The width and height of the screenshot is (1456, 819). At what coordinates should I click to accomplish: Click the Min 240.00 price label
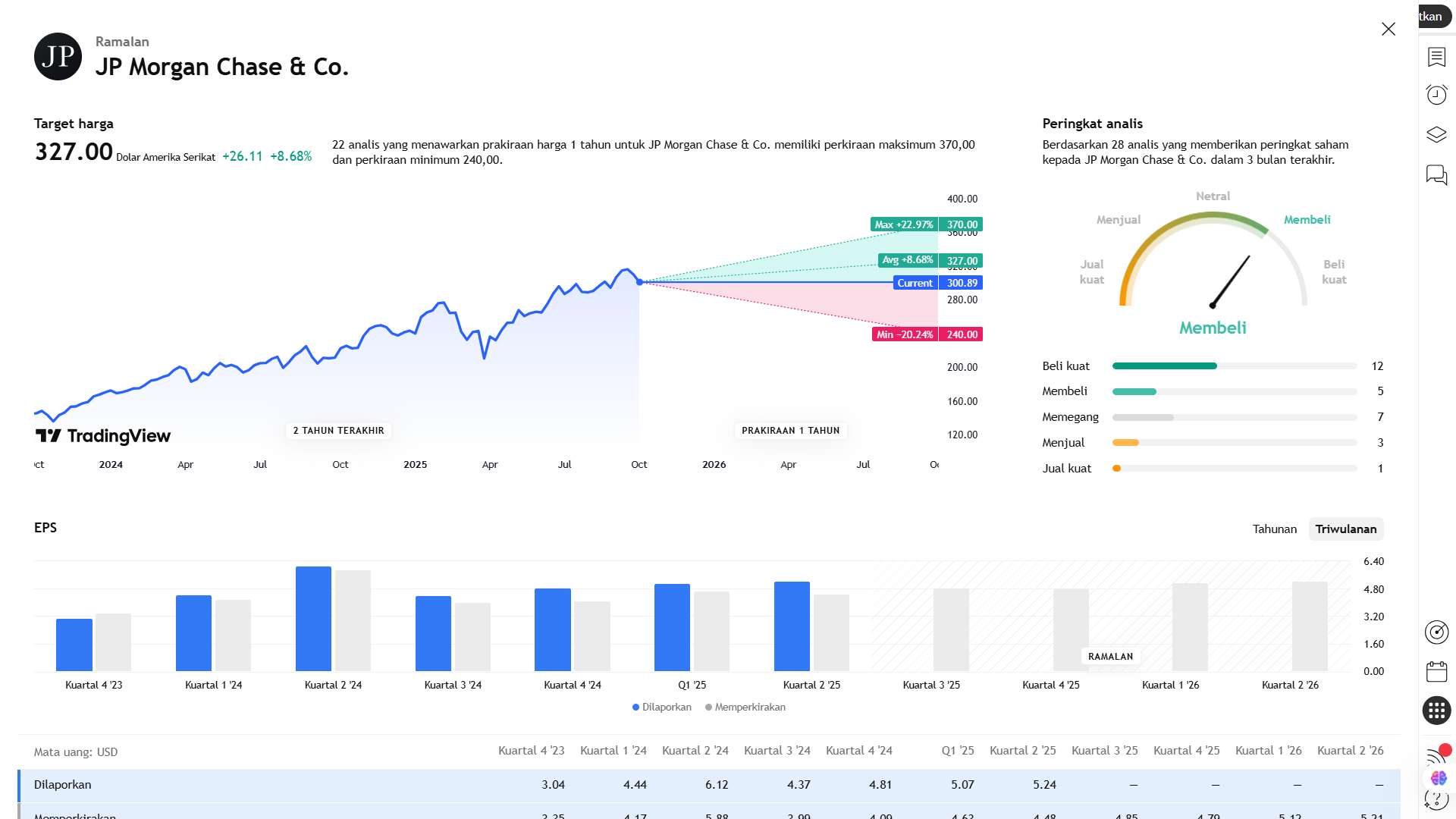[927, 334]
